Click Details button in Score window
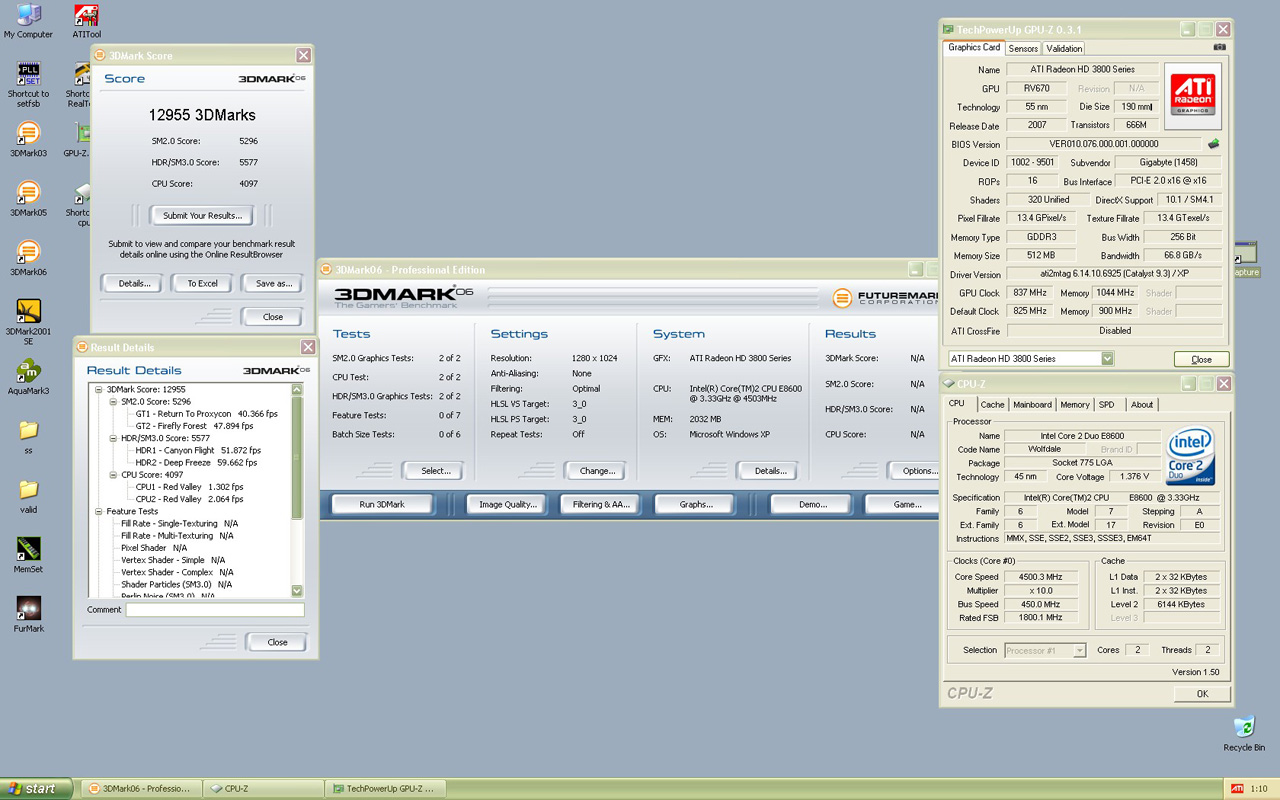 (134, 283)
